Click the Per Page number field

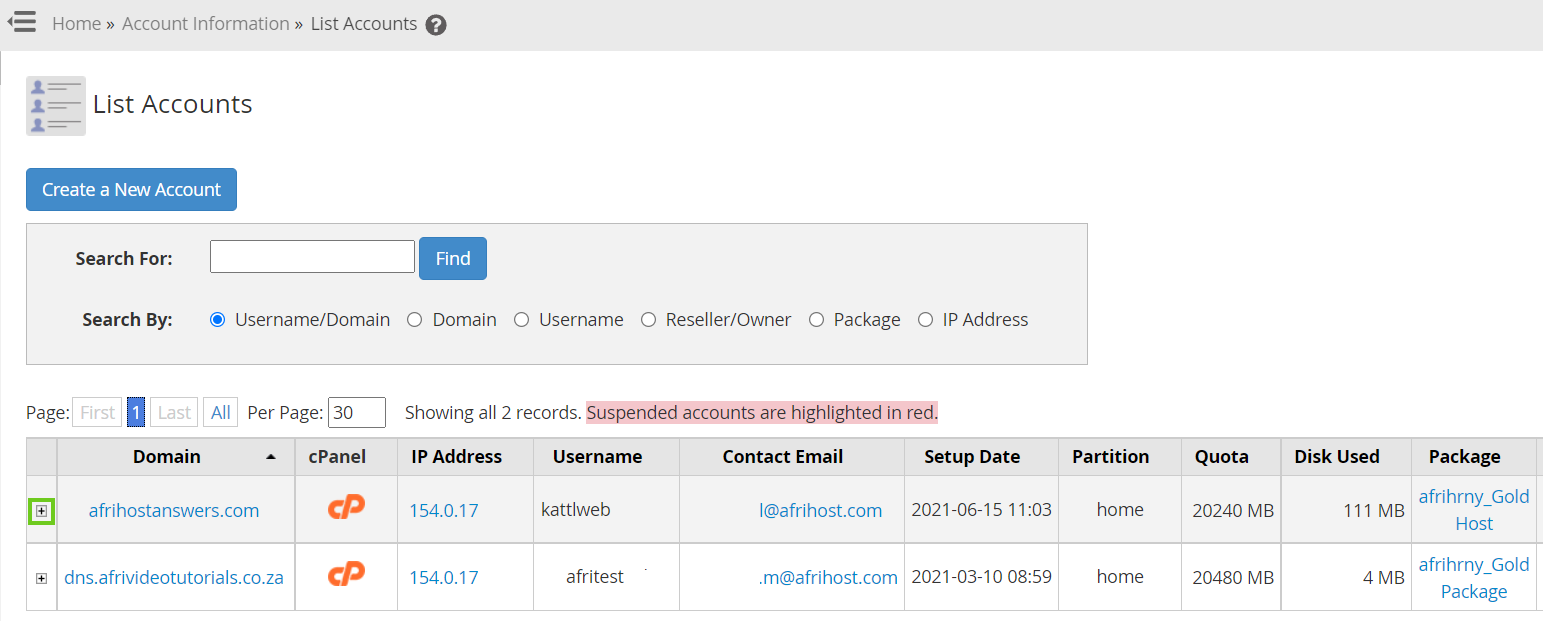click(356, 412)
